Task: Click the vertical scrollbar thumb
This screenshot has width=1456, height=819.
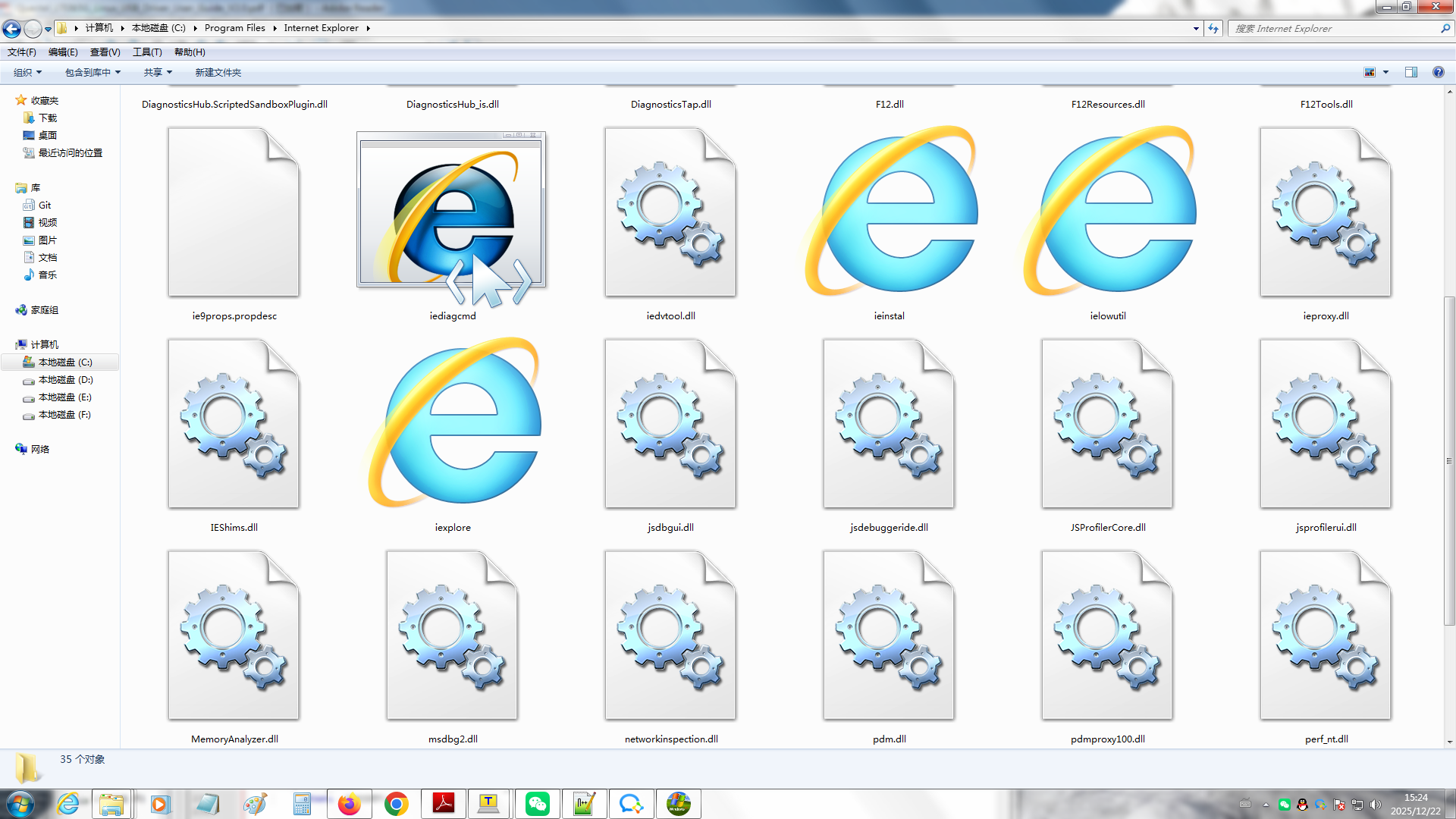Action: [1449, 461]
